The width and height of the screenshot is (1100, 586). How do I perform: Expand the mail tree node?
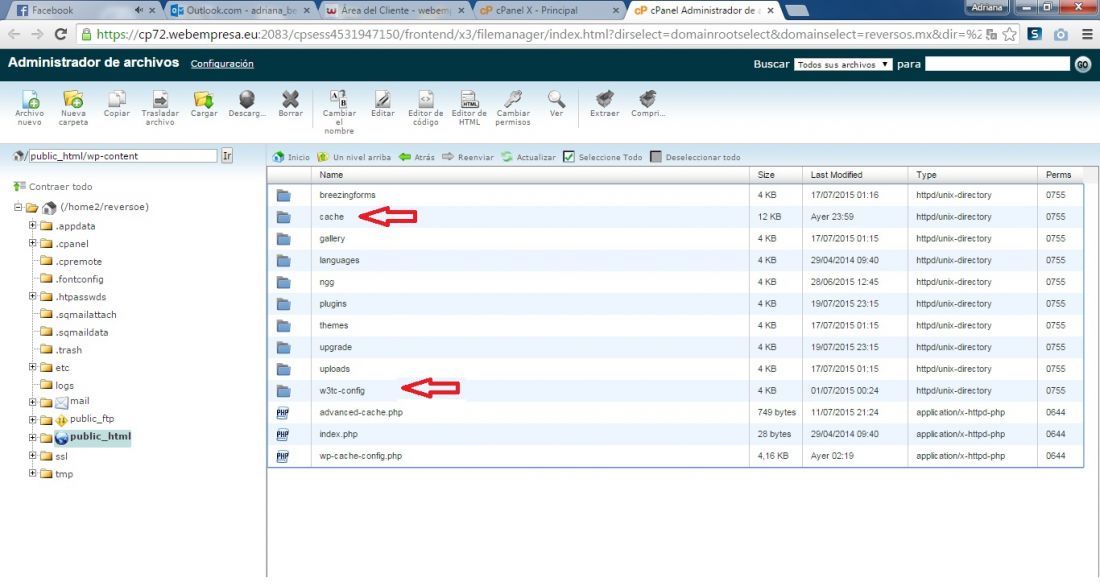[32, 402]
